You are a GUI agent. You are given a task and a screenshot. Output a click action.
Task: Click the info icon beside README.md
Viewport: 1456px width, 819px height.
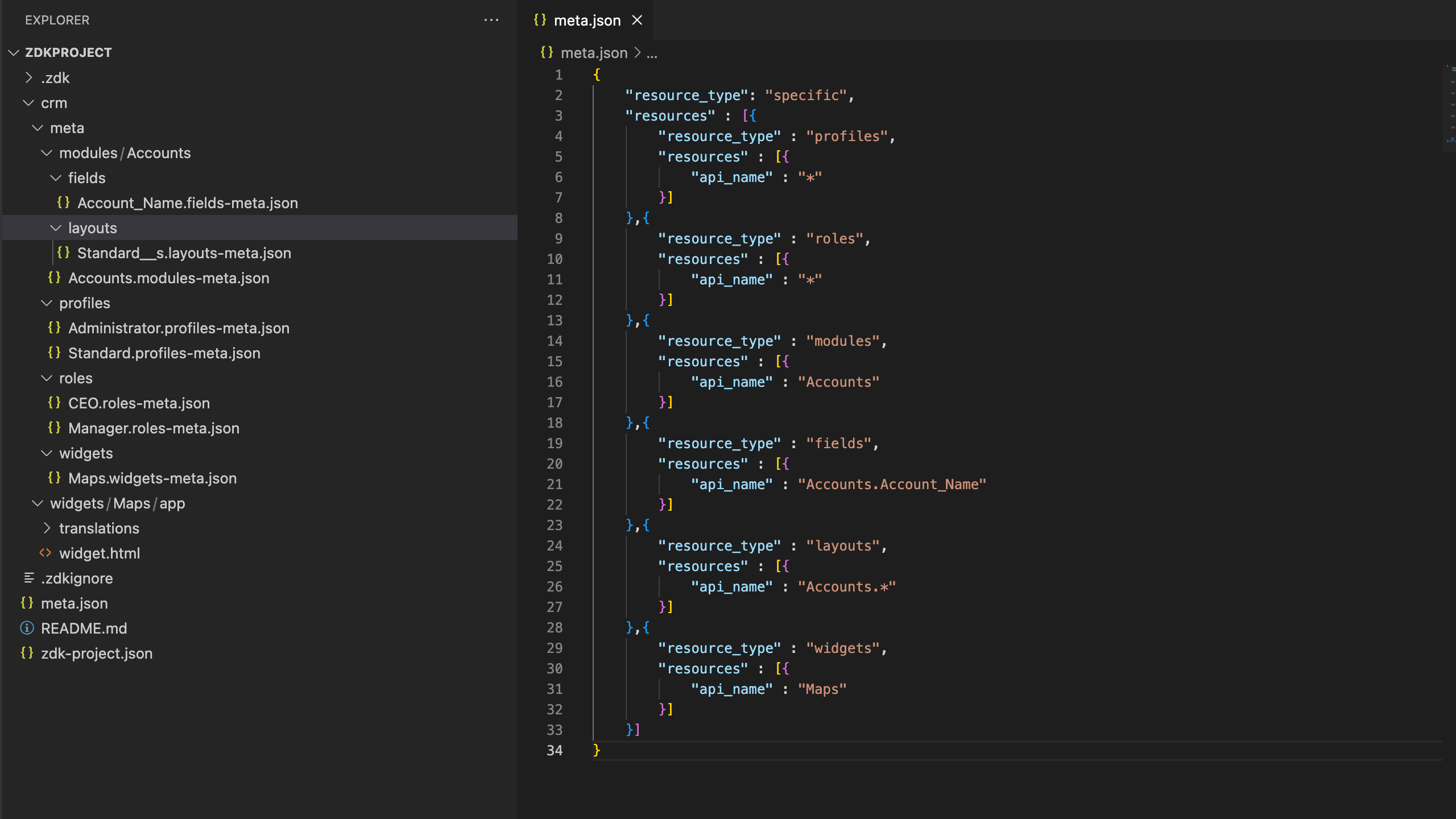coord(27,627)
